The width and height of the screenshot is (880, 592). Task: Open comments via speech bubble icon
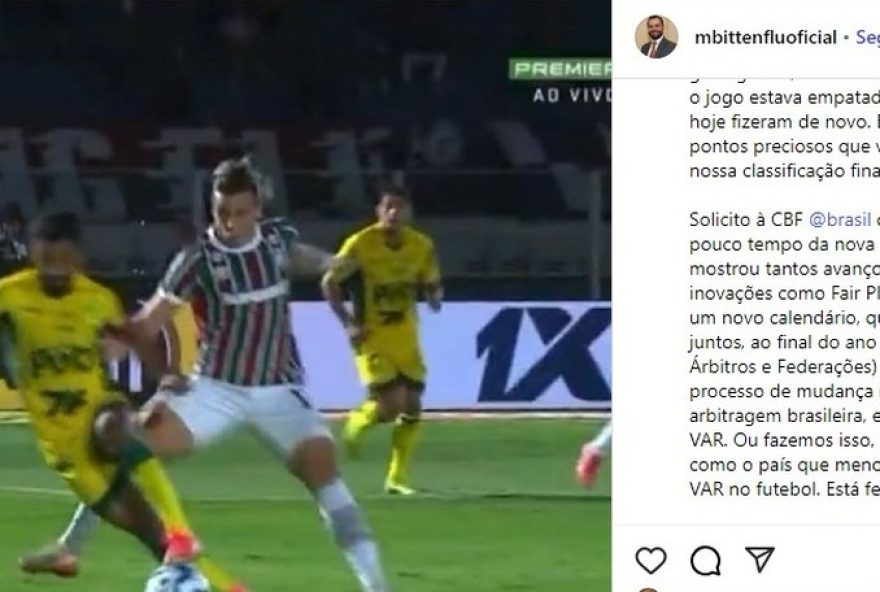705,560
